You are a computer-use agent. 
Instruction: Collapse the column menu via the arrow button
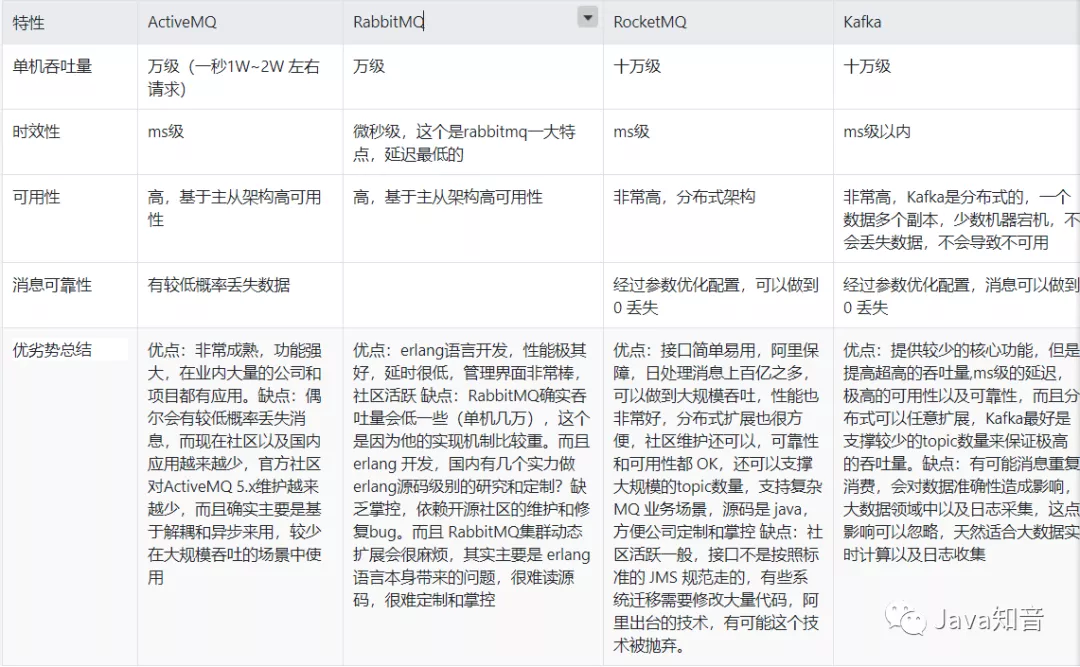587,17
